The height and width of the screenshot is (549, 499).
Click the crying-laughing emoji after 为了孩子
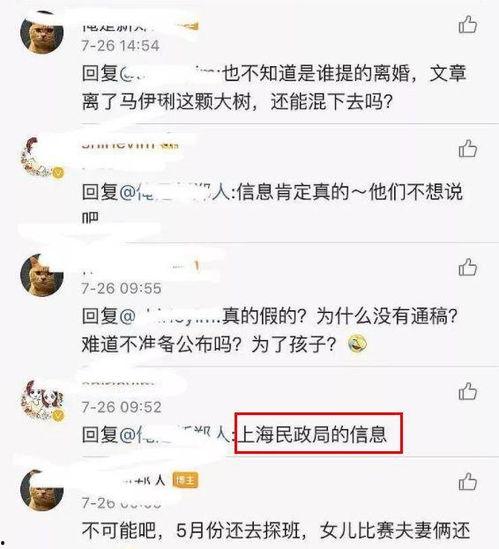(357, 343)
